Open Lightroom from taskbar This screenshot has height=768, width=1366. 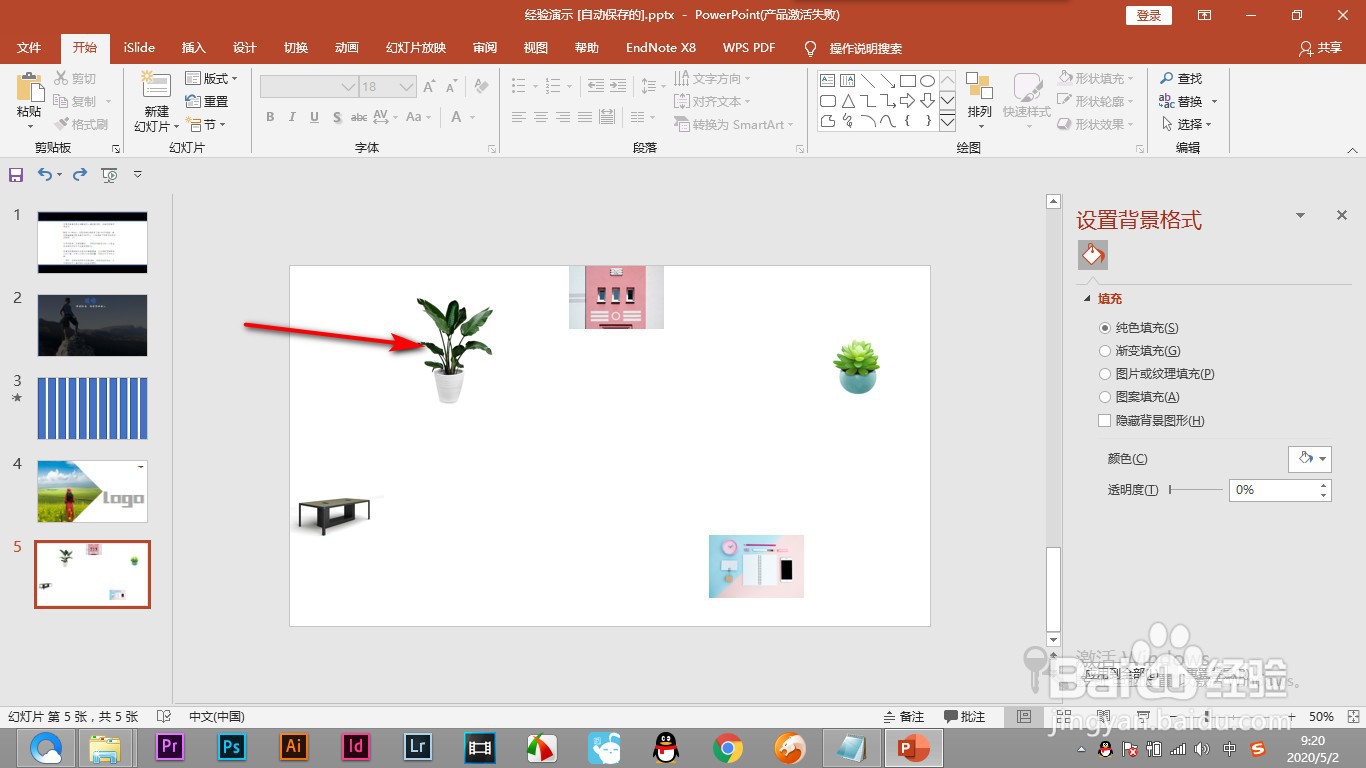(x=418, y=747)
